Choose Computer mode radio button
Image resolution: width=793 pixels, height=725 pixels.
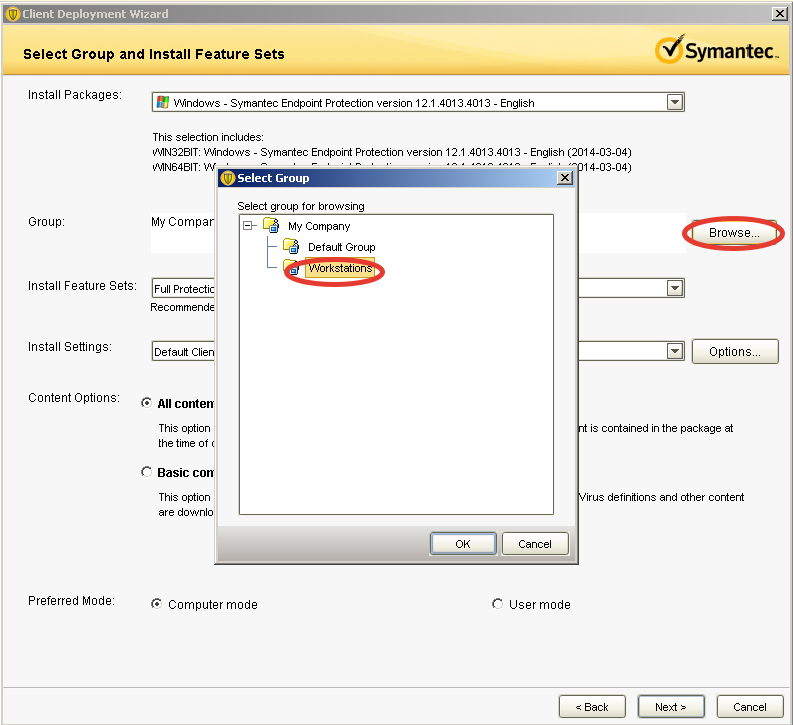(156, 604)
